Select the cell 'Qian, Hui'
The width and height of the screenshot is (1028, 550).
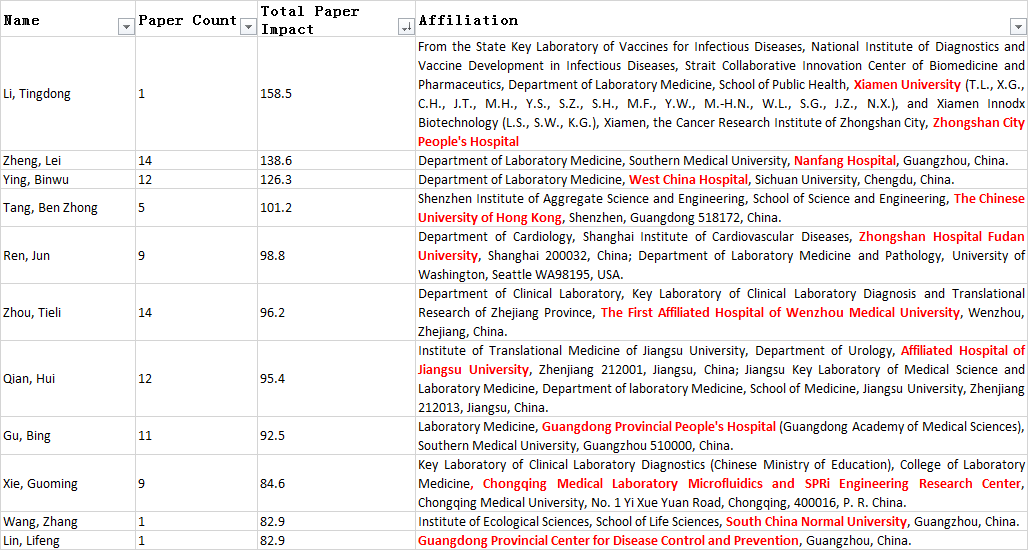coord(68,379)
